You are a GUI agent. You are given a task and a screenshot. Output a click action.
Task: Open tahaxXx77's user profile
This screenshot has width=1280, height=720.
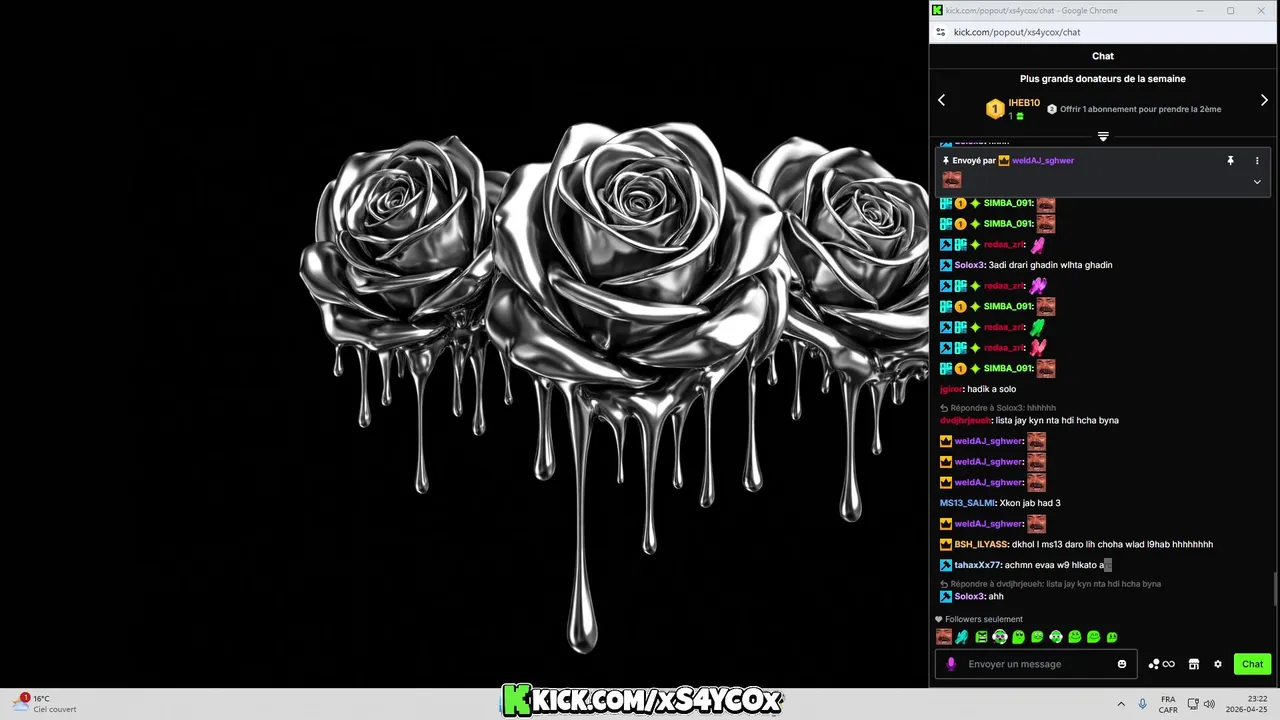coord(977,565)
